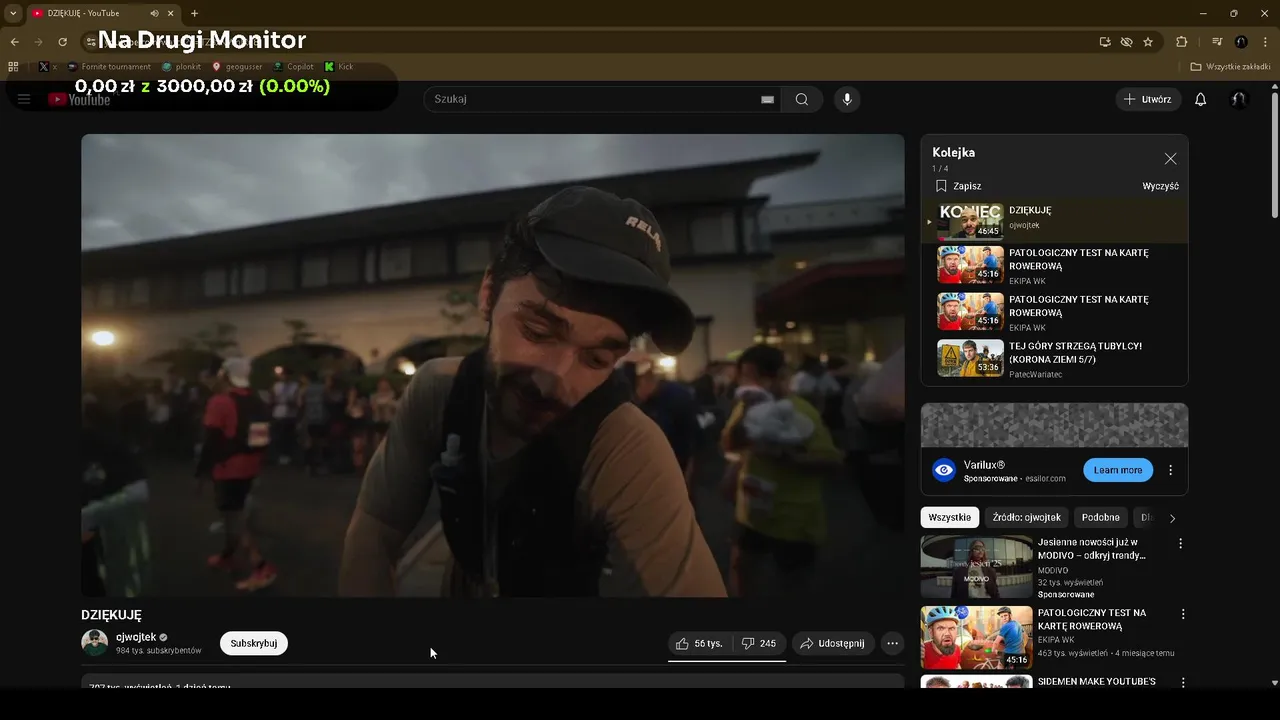
Task: Go back in browser history
Action: [x=14, y=42]
